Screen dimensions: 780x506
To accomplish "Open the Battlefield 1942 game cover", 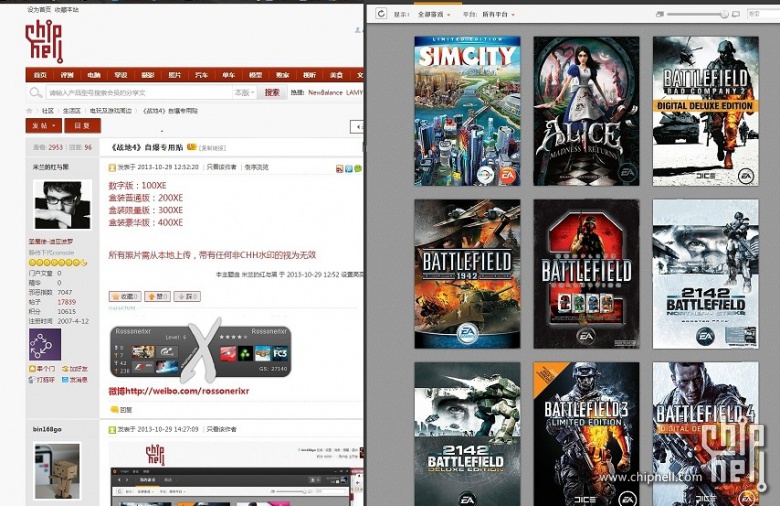I will click(x=467, y=274).
